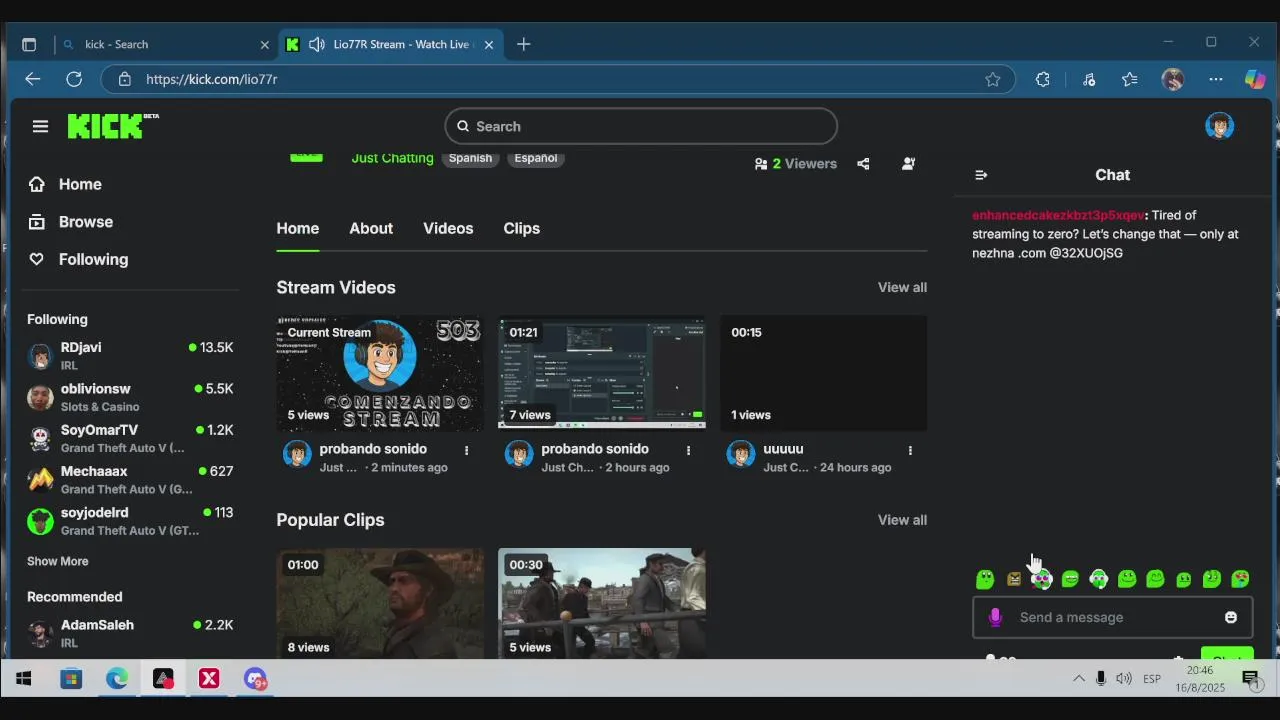Open Just Chatting category link
The width and height of the screenshot is (1280, 720).
click(x=392, y=158)
